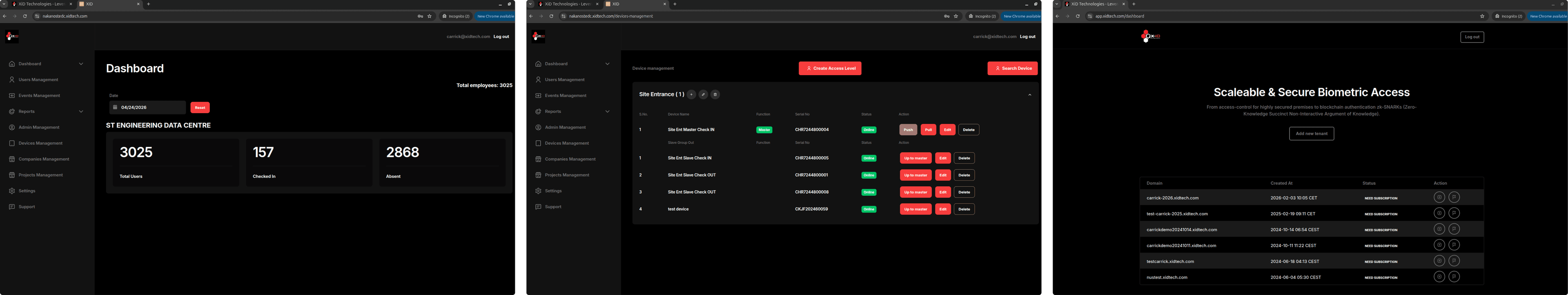The height and width of the screenshot is (295, 1568).
Task: Open Events Management in the Device management window sidebar
Action: 566,96
